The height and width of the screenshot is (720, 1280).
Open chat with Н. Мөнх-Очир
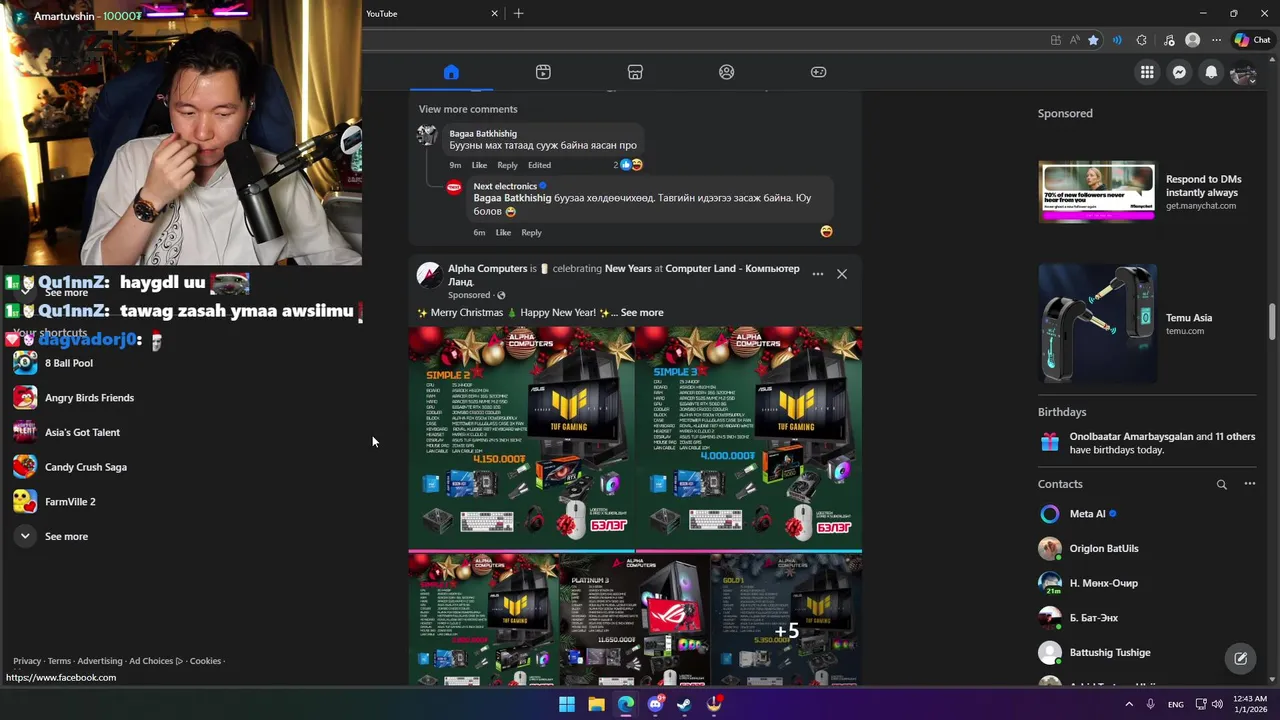1147,583
